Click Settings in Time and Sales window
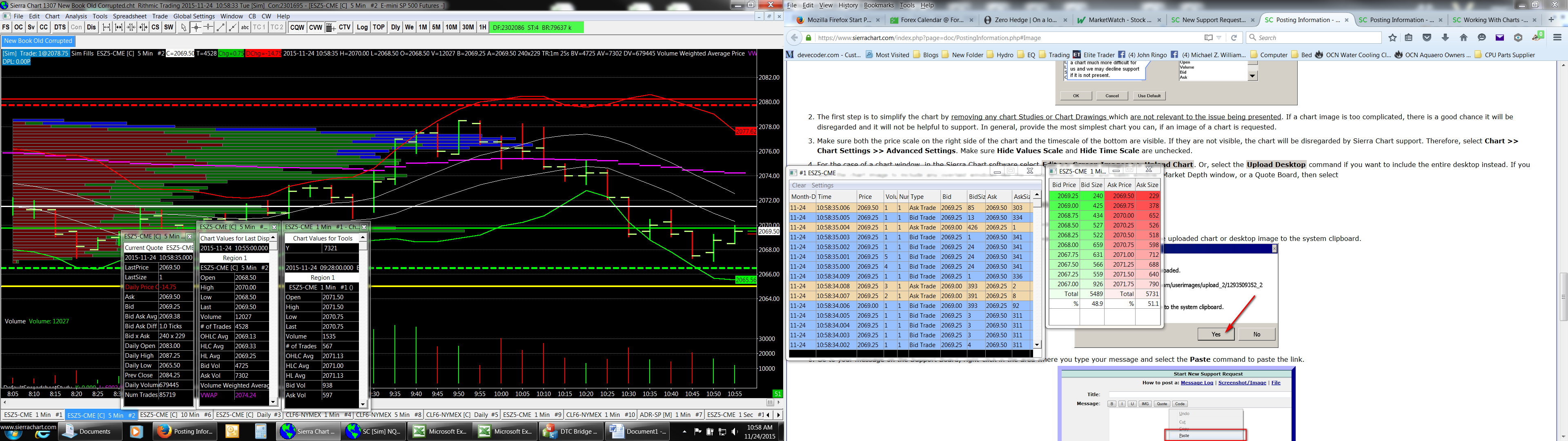This screenshot has height=441, width=1568. click(x=822, y=185)
